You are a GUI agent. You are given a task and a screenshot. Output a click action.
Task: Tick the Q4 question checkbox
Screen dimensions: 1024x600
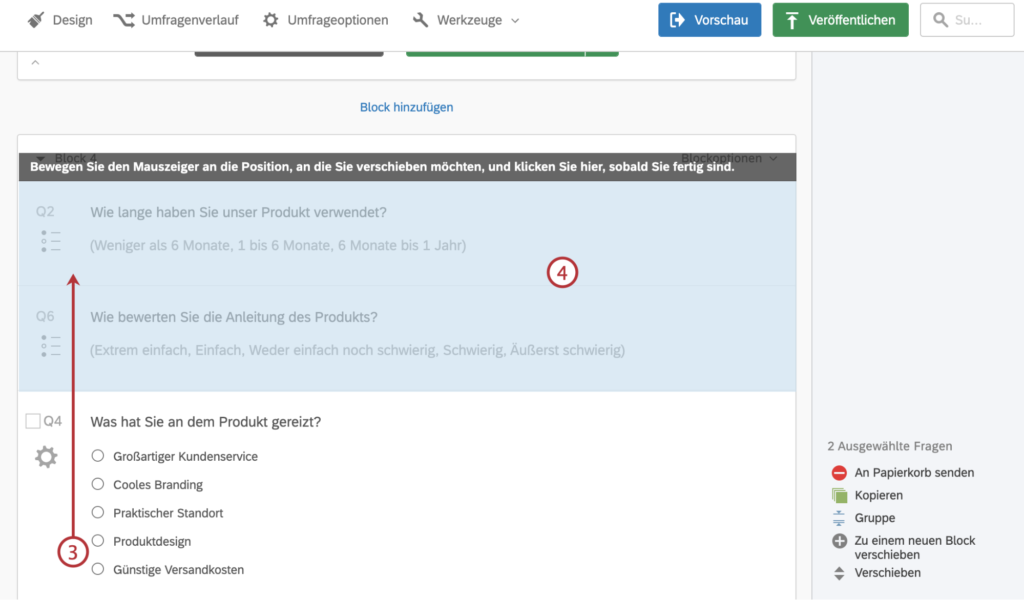point(33,421)
